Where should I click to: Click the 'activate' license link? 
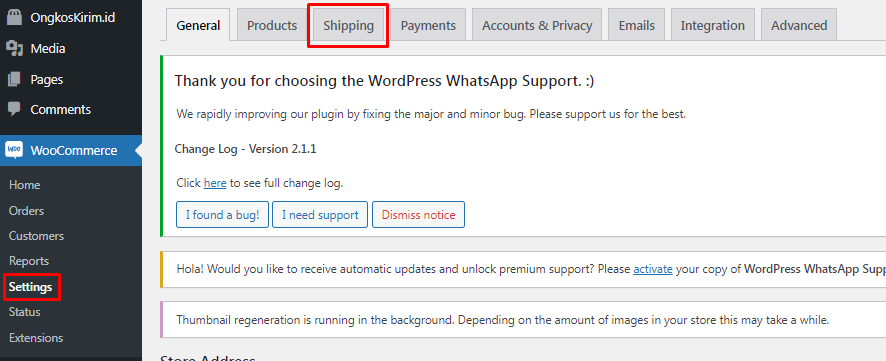653,269
